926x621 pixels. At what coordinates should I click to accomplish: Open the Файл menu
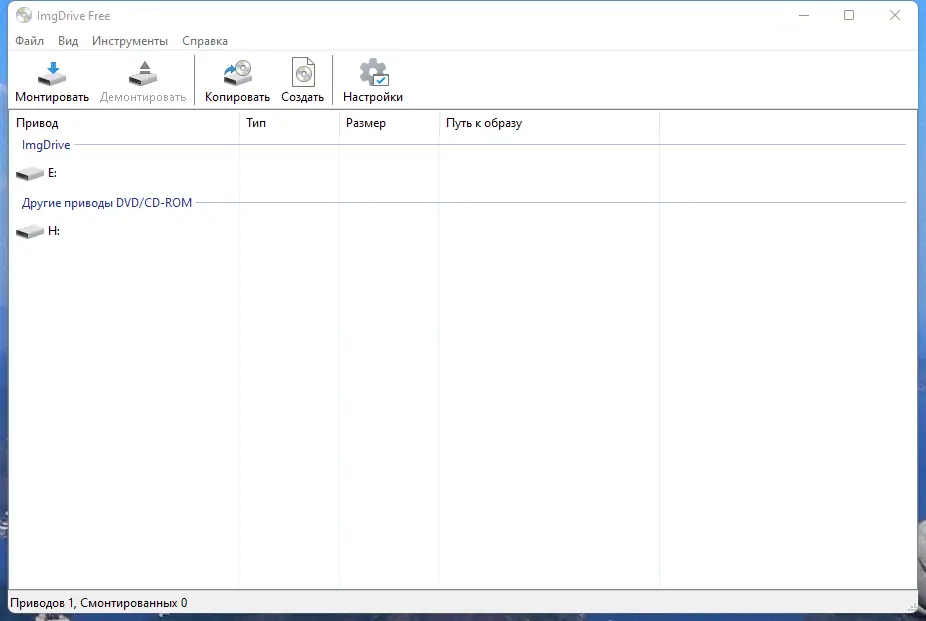(30, 41)
